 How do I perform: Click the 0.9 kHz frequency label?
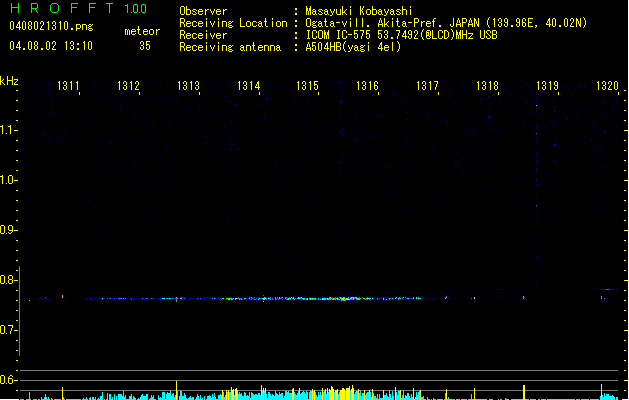tap(8, 230)
